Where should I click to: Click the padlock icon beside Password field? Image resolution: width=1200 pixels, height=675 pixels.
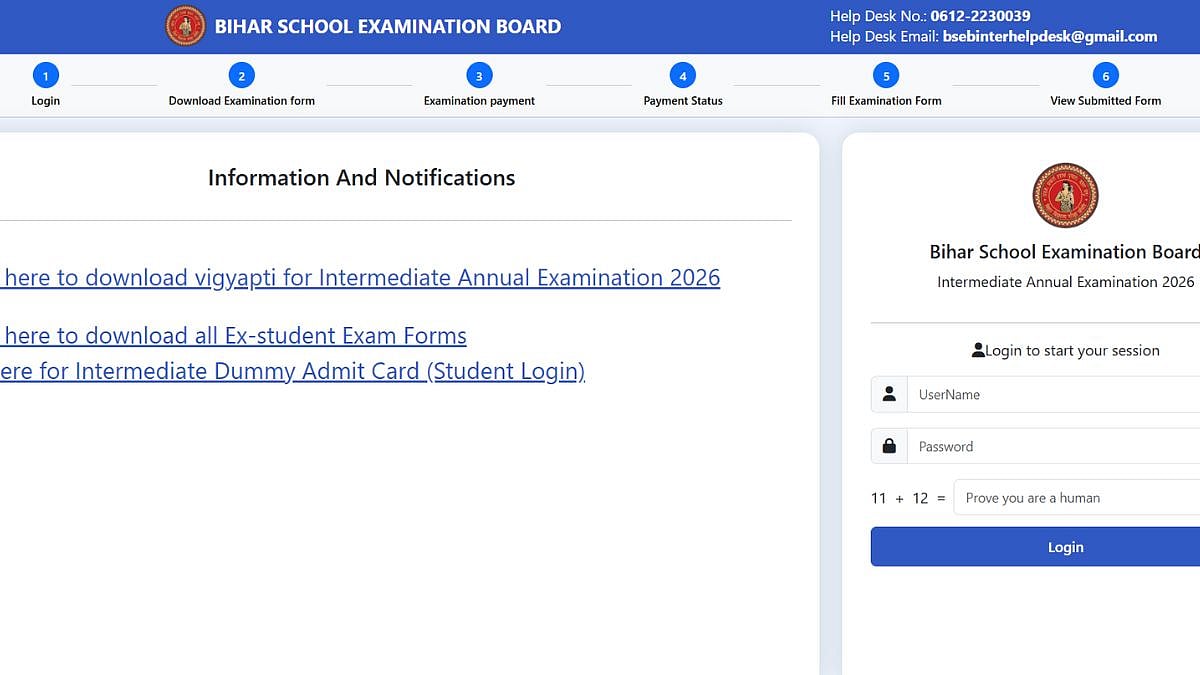point(888,446)
